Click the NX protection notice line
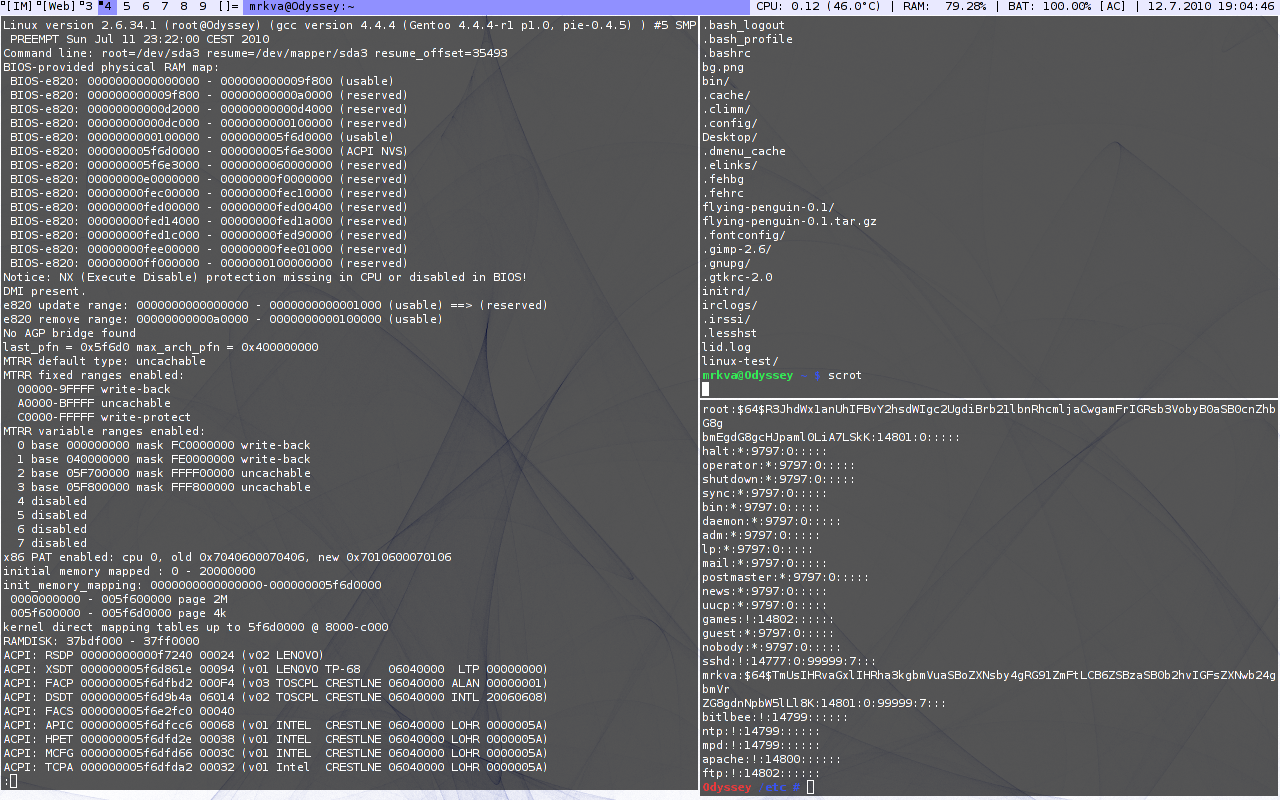The image size is (1280, 800). tap(265, 277)
